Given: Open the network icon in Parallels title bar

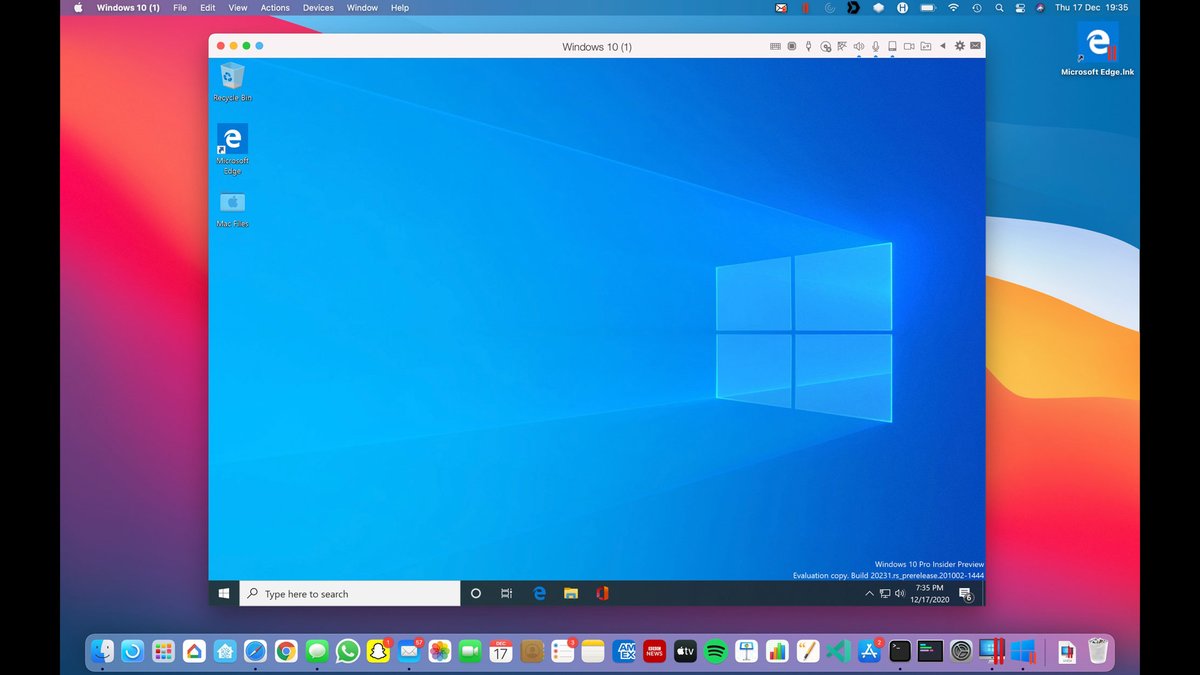Looking at the screenshot, I should (x=842, y=46).
